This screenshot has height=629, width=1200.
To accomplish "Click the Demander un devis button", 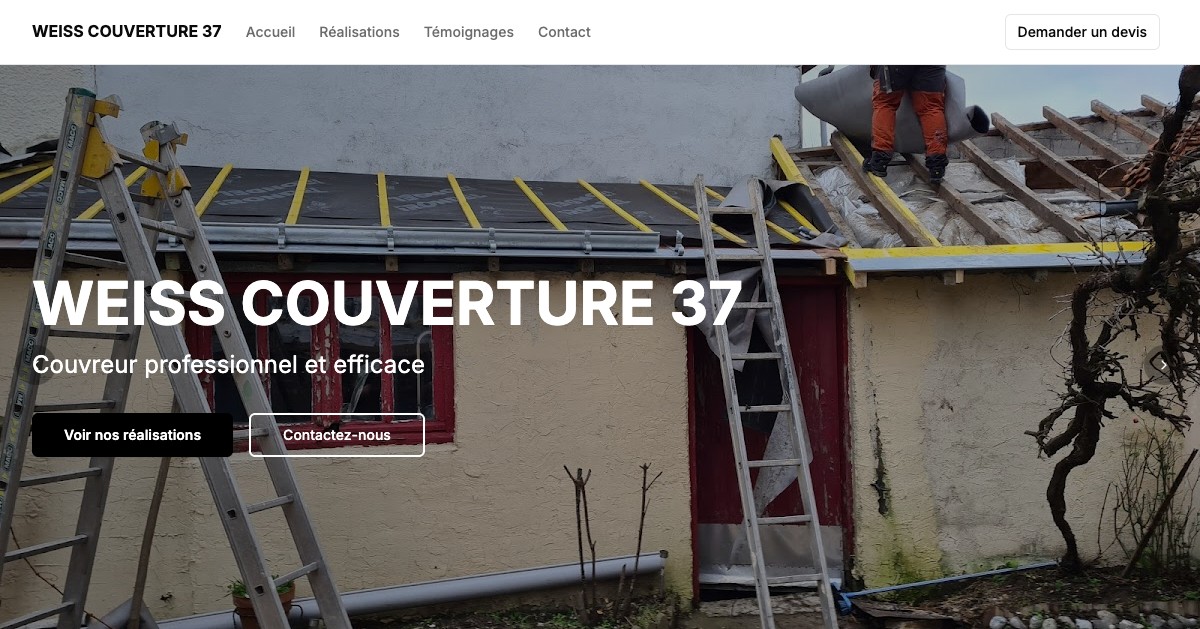I will coord(1082,32).
